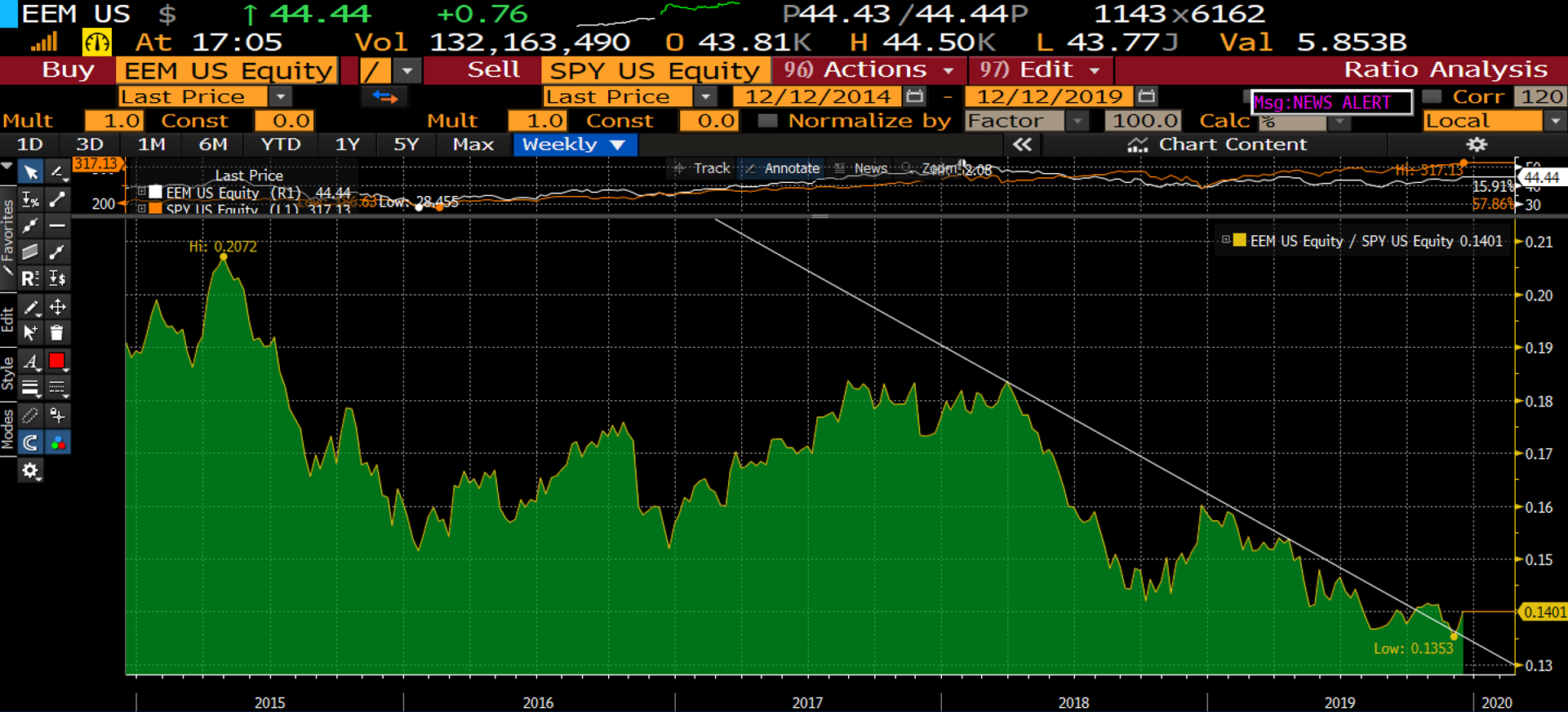Switch to the 1D range tab
The image size is (1568, 712).
click(30, 145)
